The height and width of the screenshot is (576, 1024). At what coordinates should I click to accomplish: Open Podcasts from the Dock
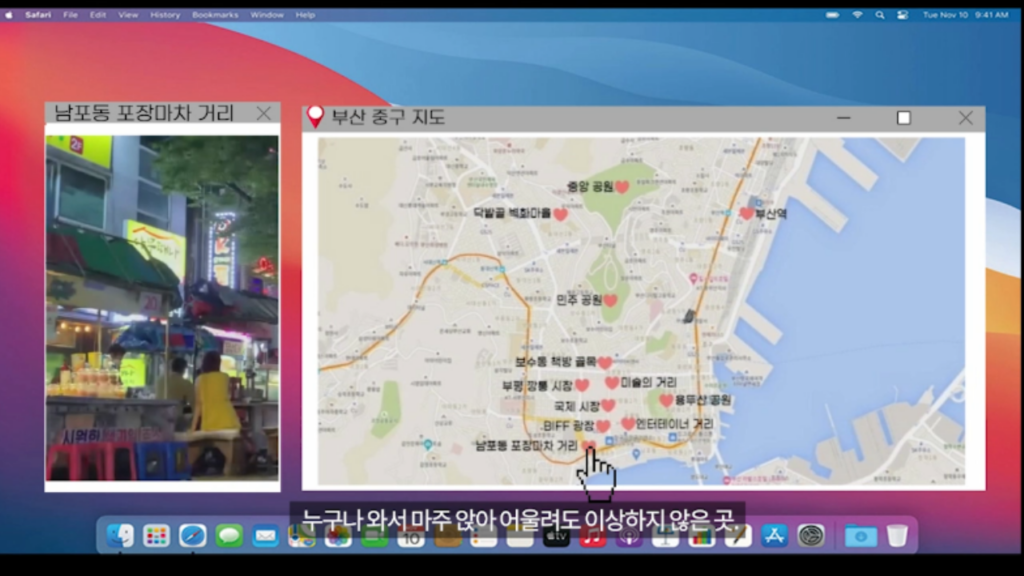point(629,537)
